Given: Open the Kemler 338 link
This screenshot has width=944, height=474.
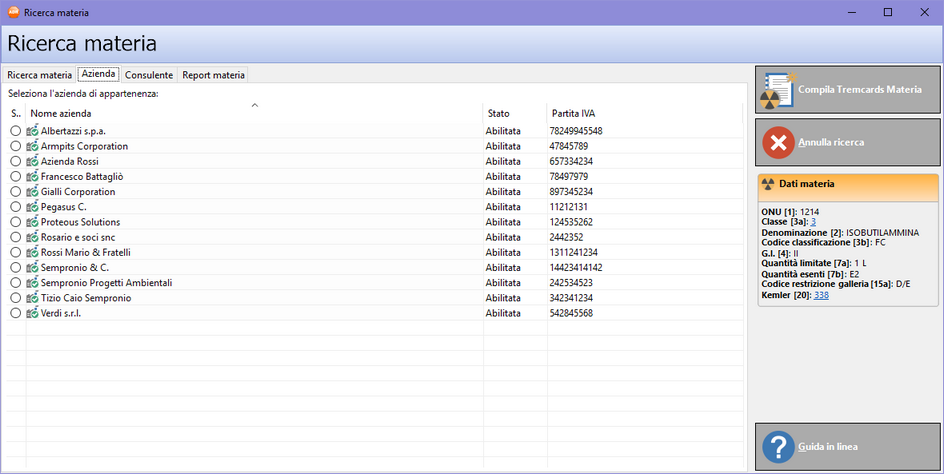Looking at the screenshot, I should pyautogui.click(x=821, y=295).
